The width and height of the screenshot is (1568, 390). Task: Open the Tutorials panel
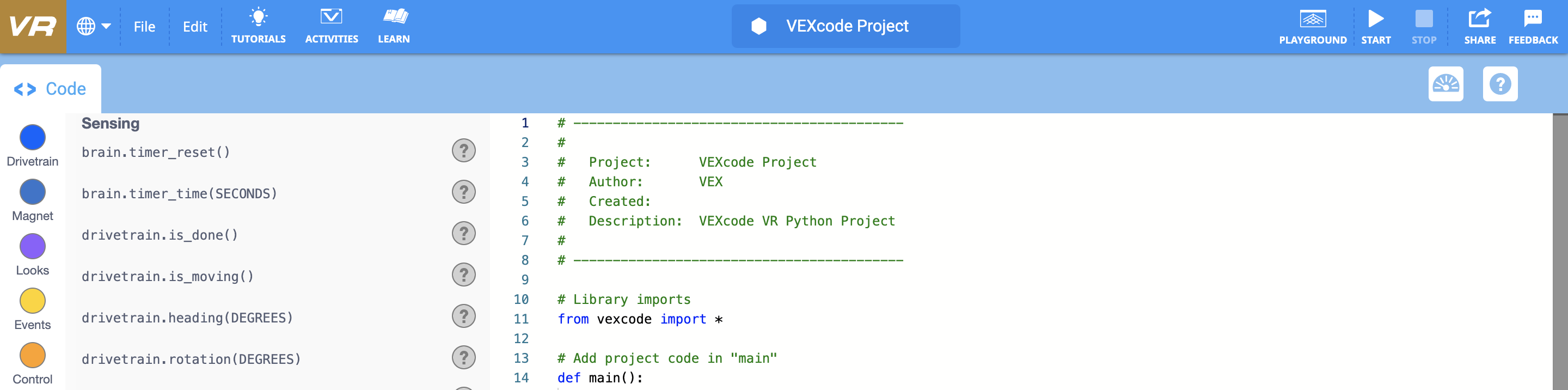(x=259, y=25)
